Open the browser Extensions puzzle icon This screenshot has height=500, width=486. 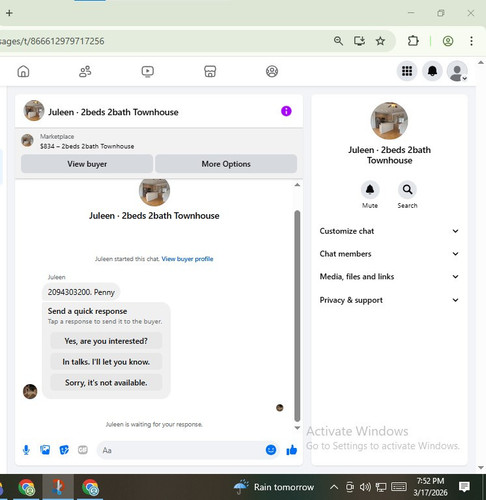click(413, 41)
